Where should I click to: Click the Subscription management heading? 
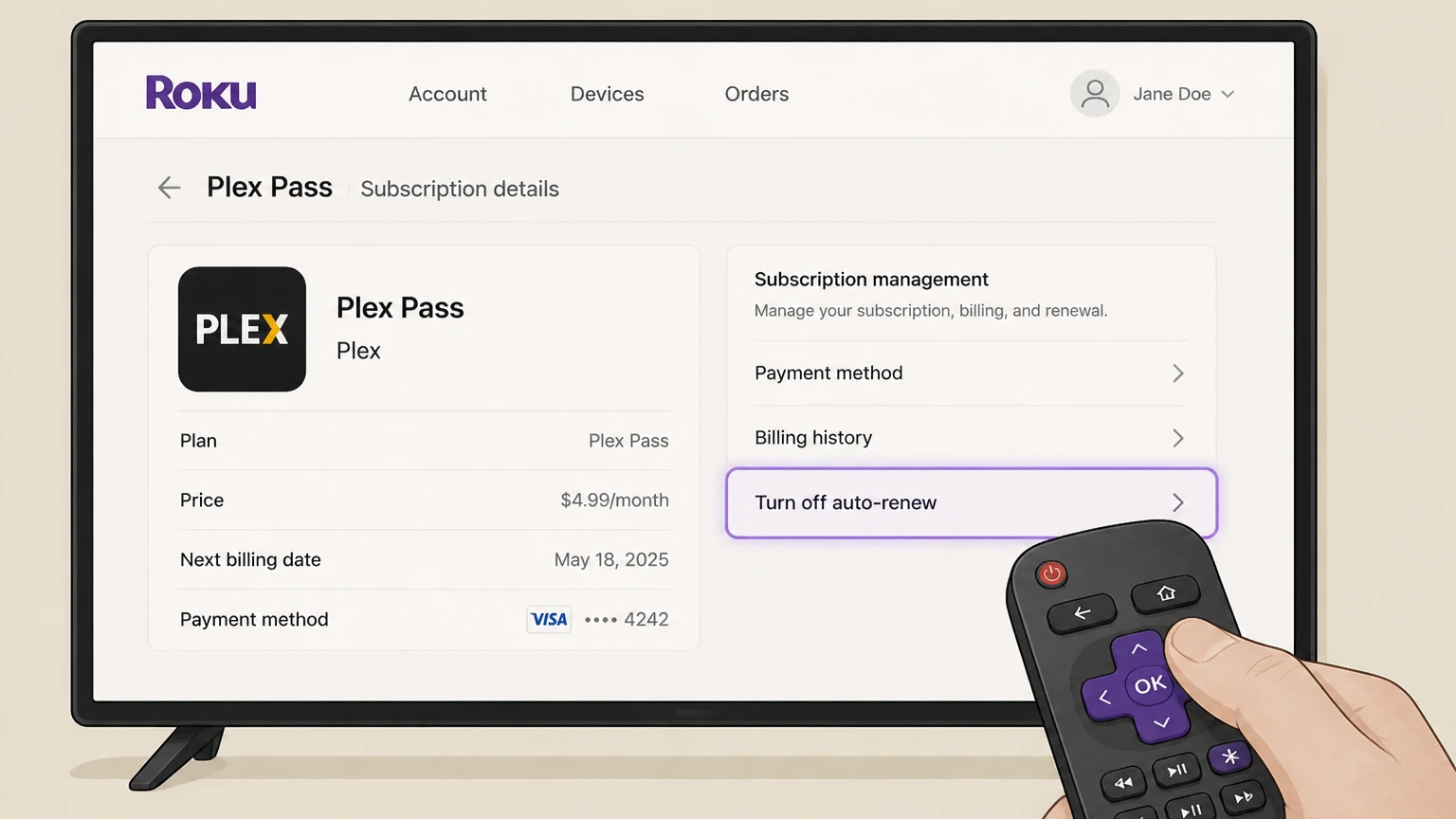coord(871,280)
